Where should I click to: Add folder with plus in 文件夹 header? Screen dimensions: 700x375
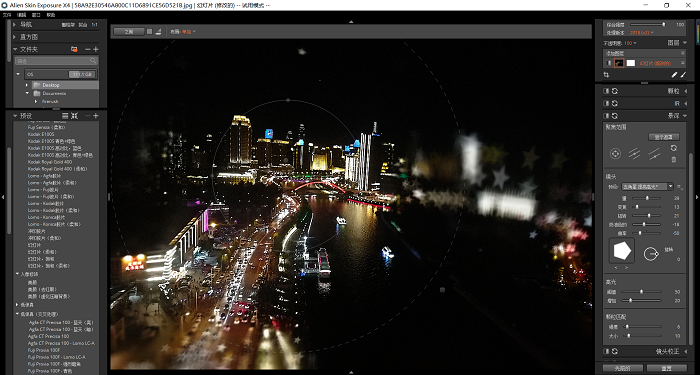click(x=96, y=49)
